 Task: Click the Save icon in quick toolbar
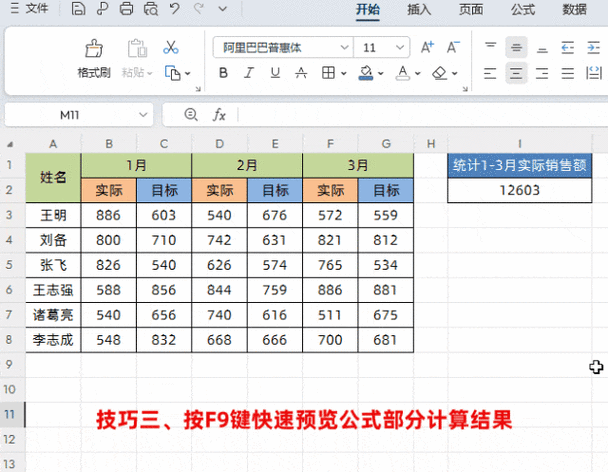78,9
